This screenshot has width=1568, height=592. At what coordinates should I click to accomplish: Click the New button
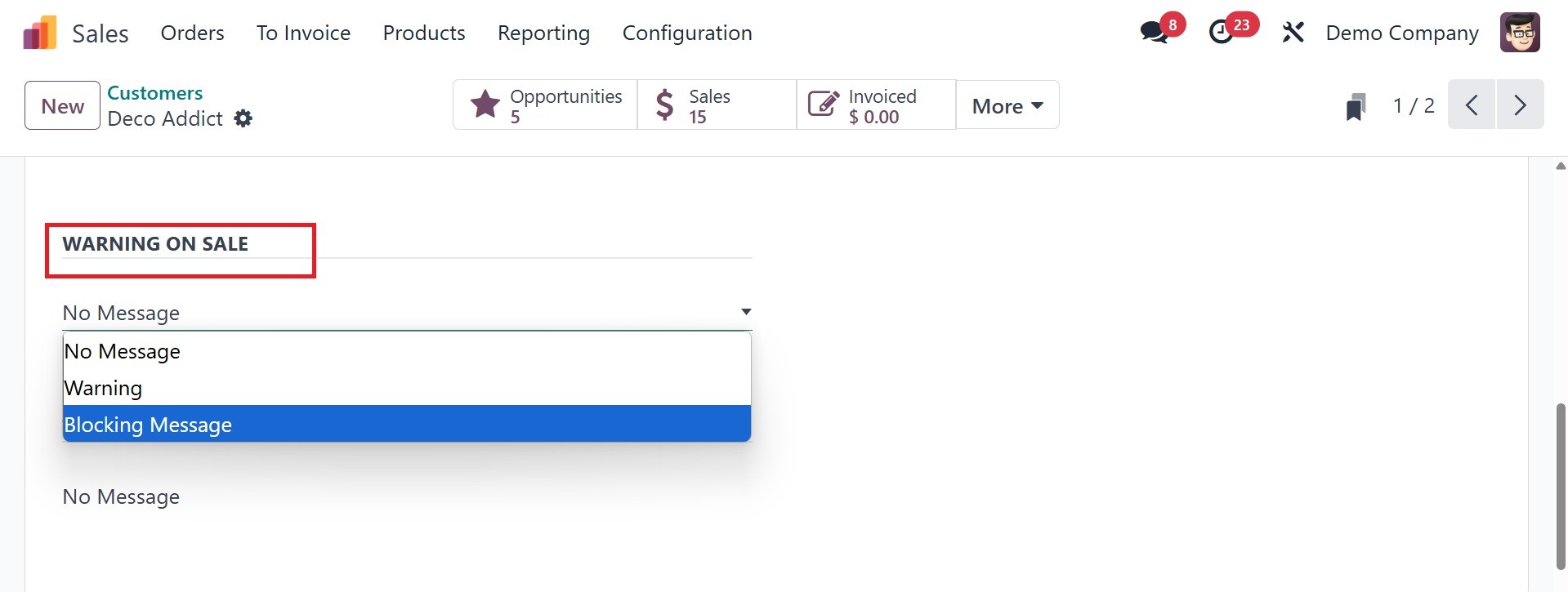click(63, 106)
